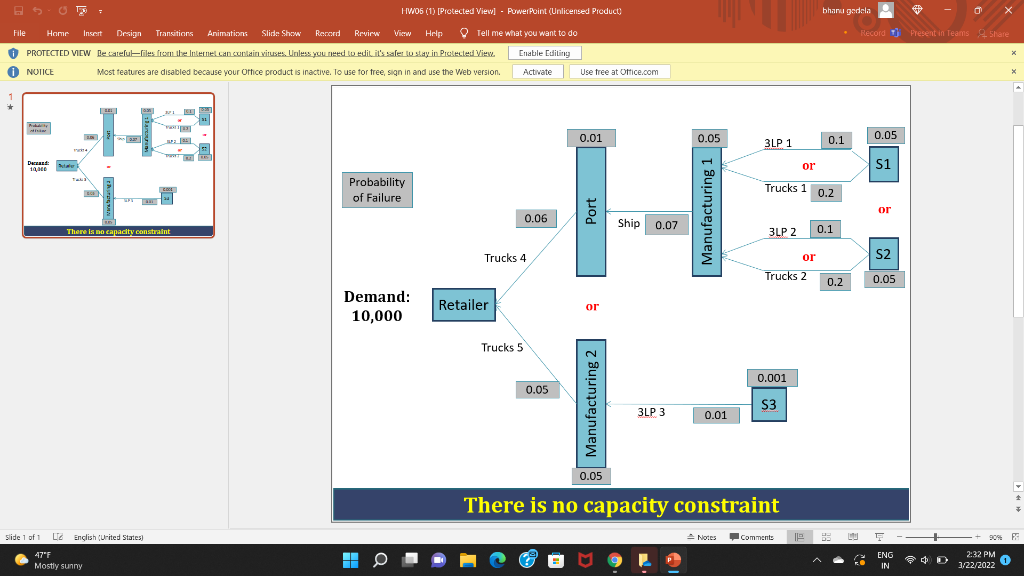Toggle the Notes pane
1024x576 pixels.
click(704, 536)
